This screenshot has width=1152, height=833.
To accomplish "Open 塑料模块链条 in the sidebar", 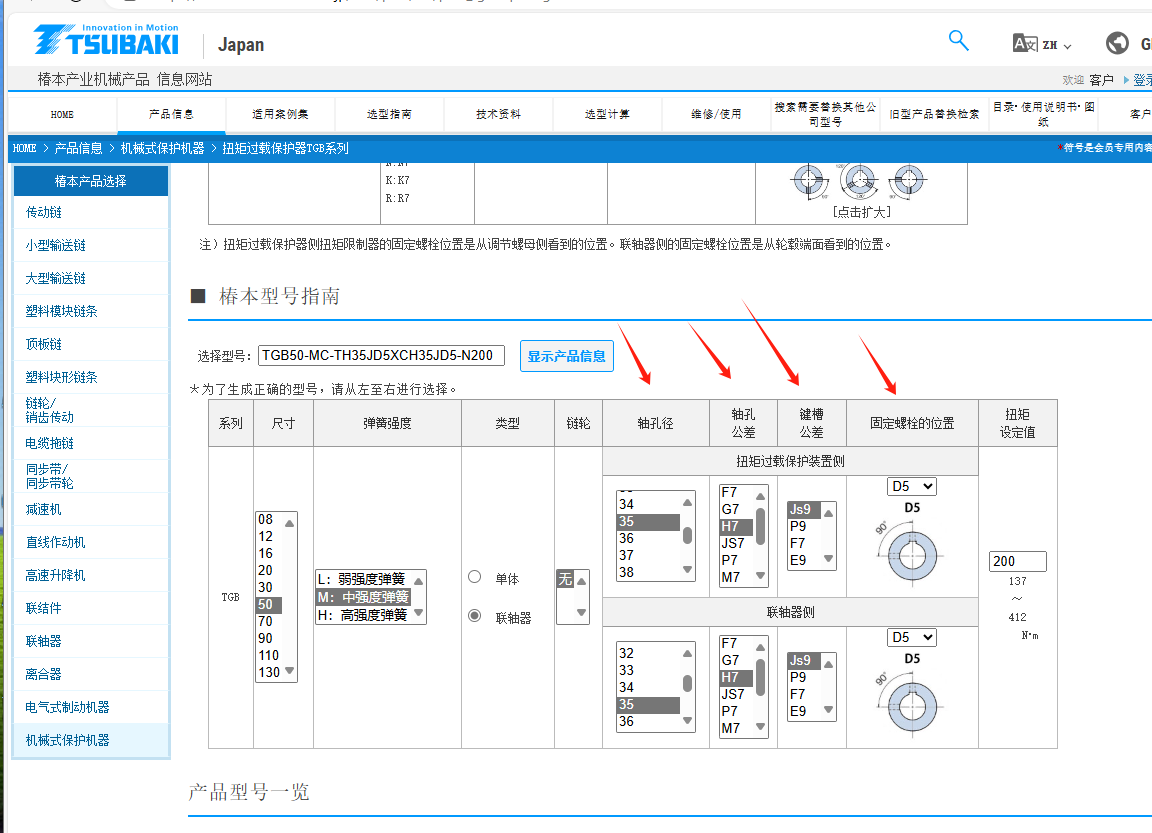I will (91, 311).
